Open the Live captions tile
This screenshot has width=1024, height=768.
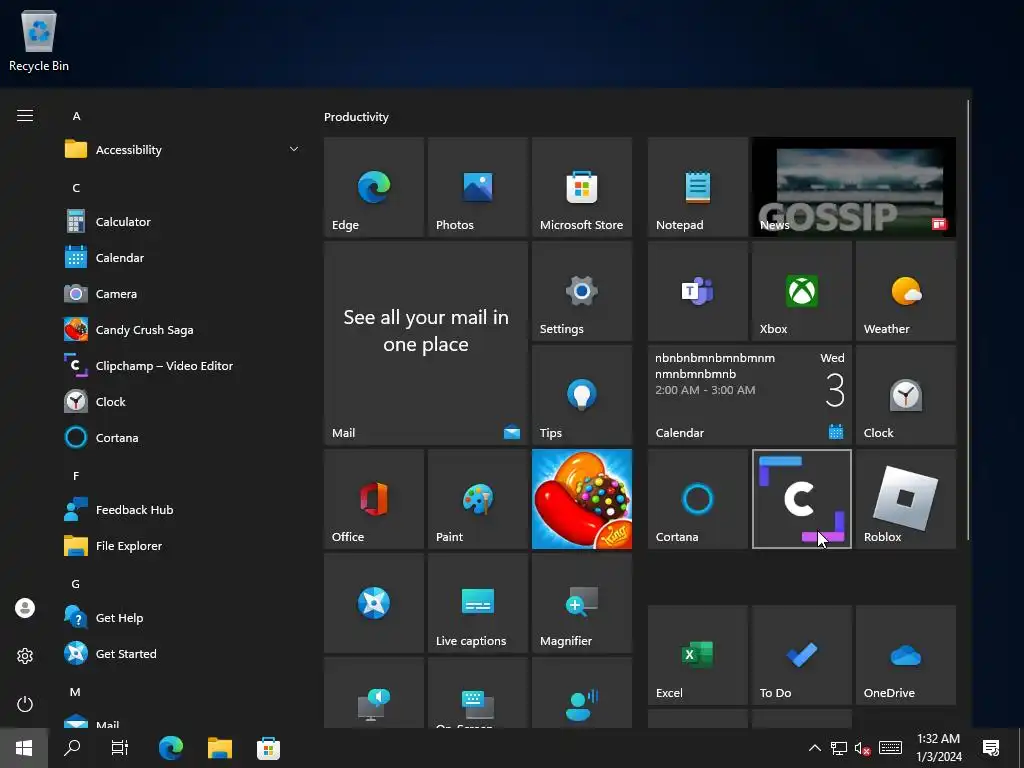tap(477, 603)
